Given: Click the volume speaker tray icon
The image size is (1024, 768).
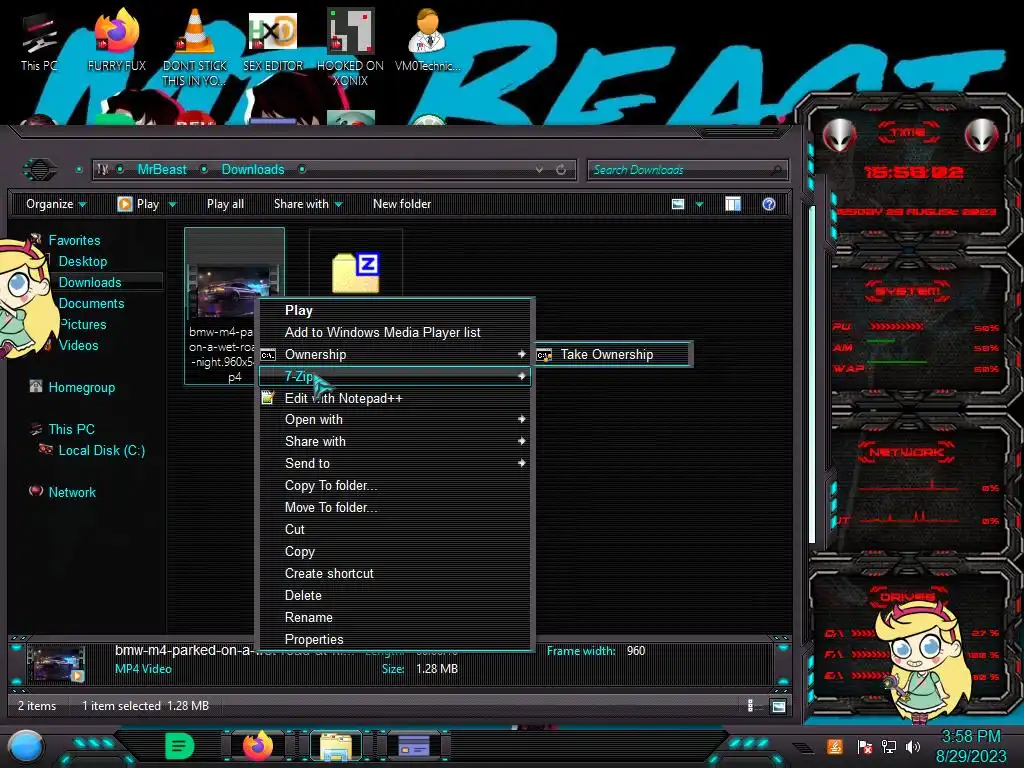Looking at the screenshot, I should pos(913,746).
